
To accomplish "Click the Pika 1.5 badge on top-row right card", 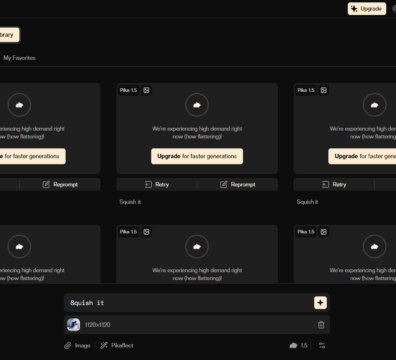I will 306,90.
